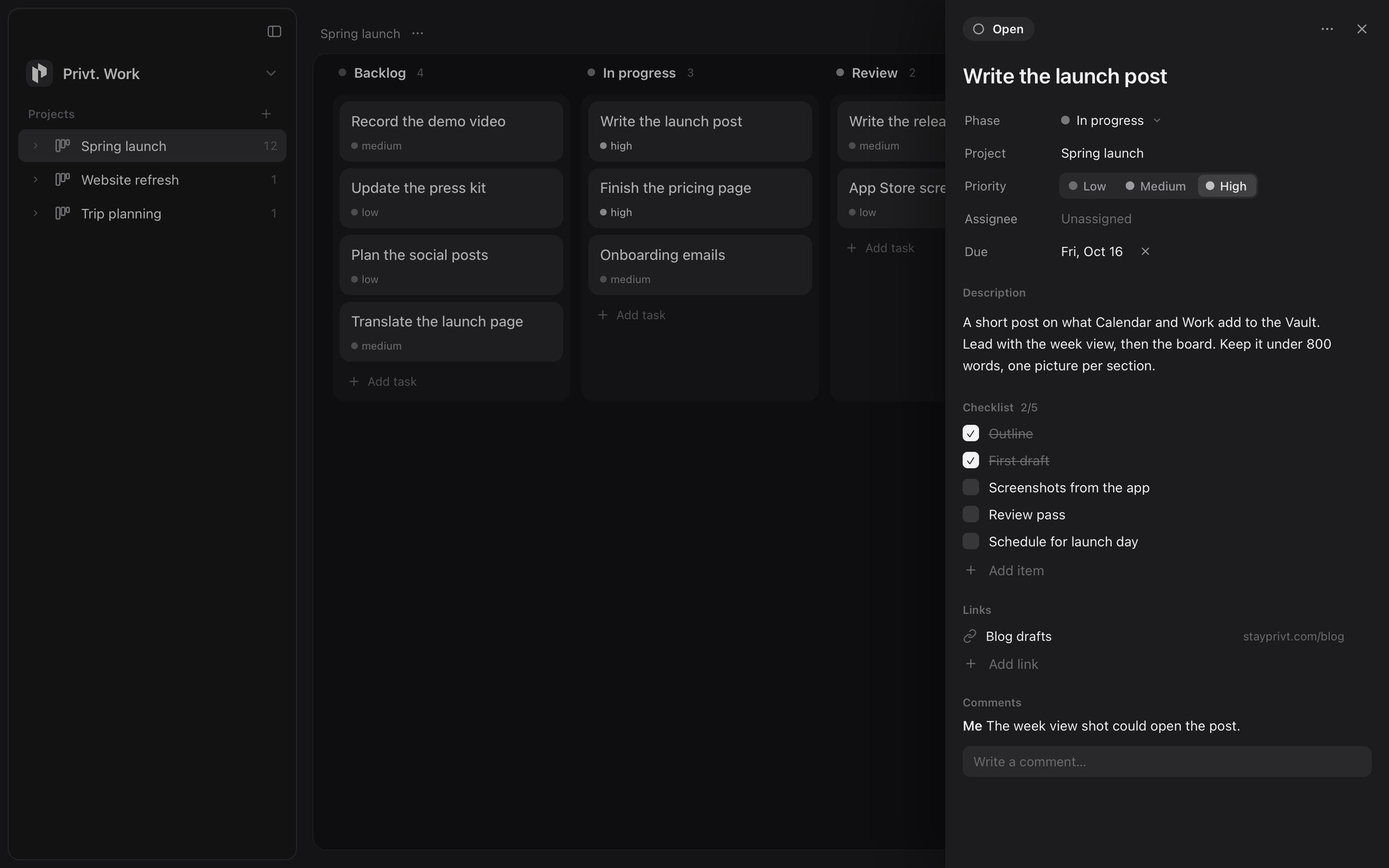Uncheck the Outline checklist item
This screenshot has width=1389, height=868.
pyautogui.click(x=971, y=434)
